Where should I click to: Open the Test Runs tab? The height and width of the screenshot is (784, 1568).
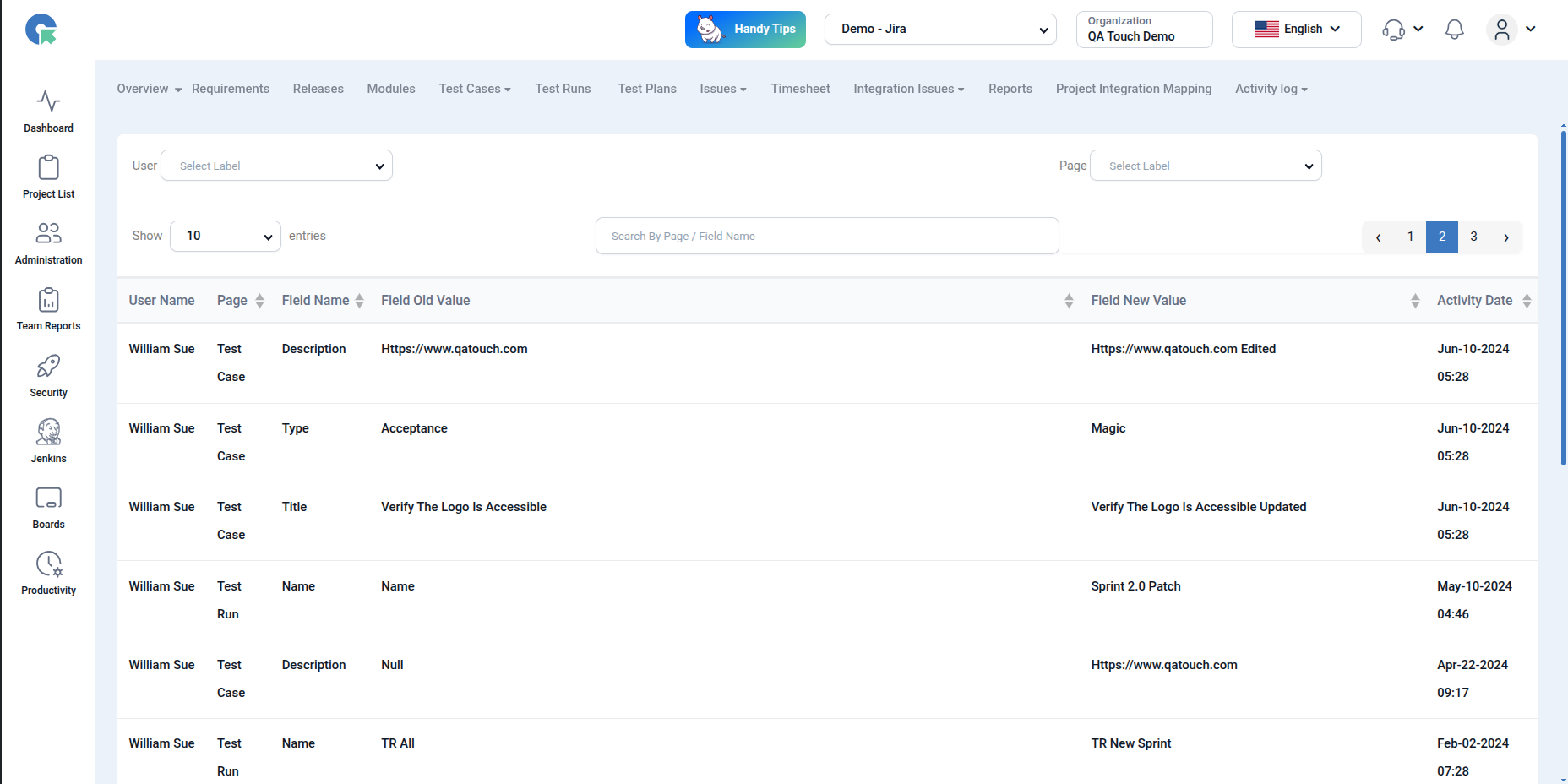coord(563,89)
